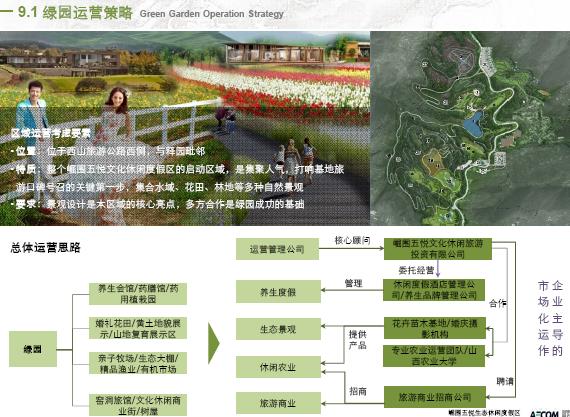The image size is (570, 417).
Task: Click the 休闲度假酒店管理公司 box
Action: tap(434, 290)
